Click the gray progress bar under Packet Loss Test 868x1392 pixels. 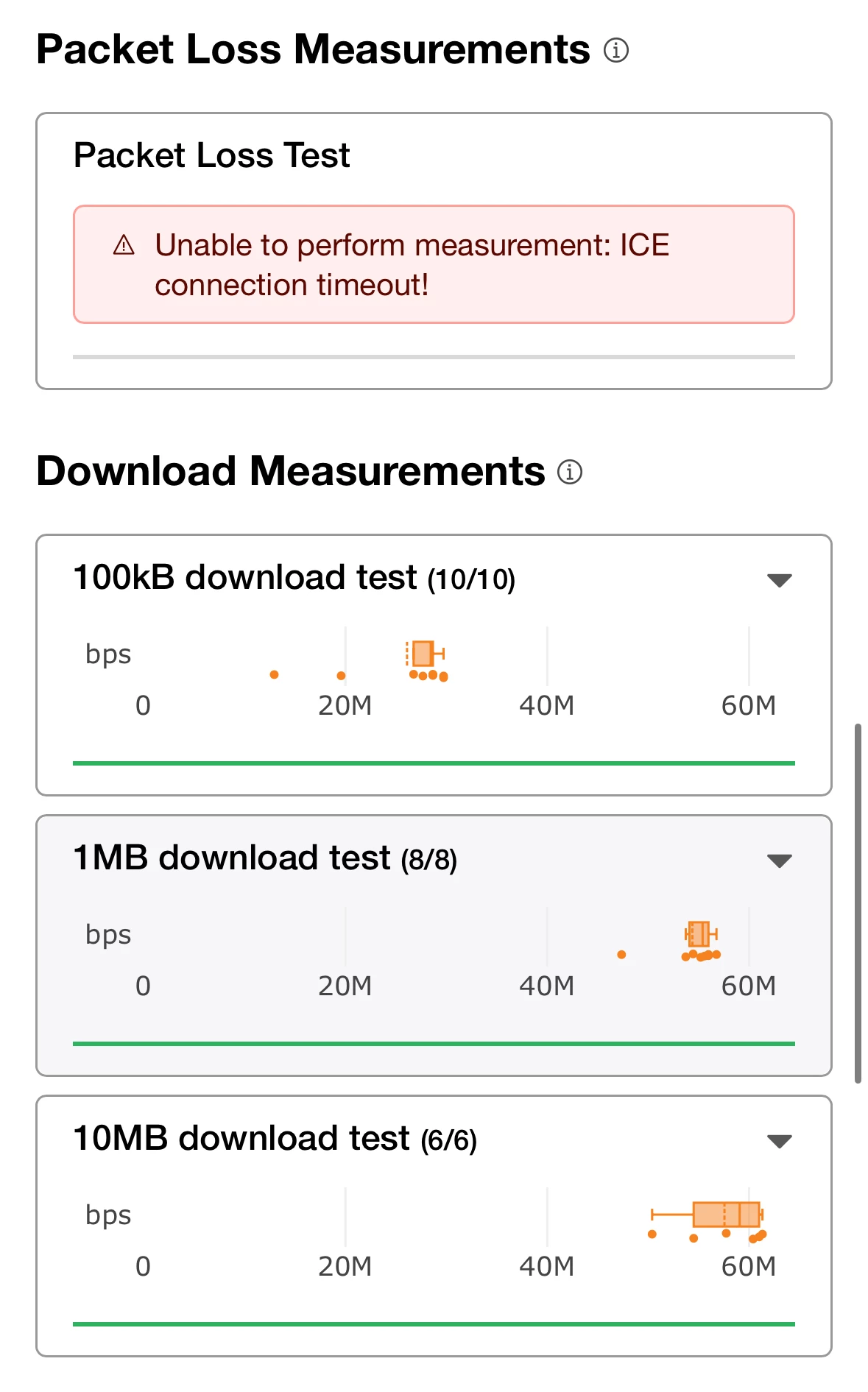434,357
